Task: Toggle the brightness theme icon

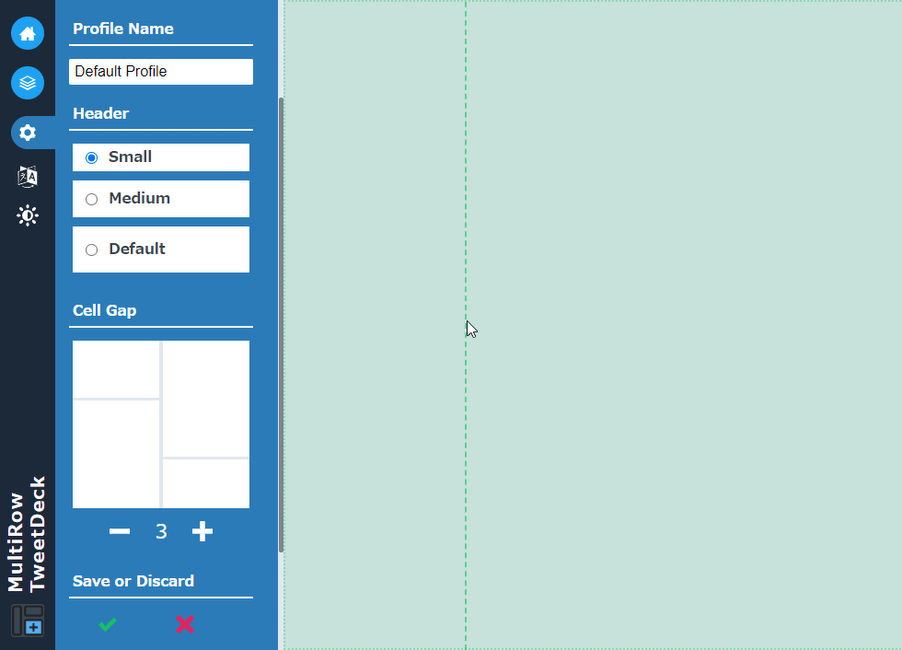Action: click(27, 216)
